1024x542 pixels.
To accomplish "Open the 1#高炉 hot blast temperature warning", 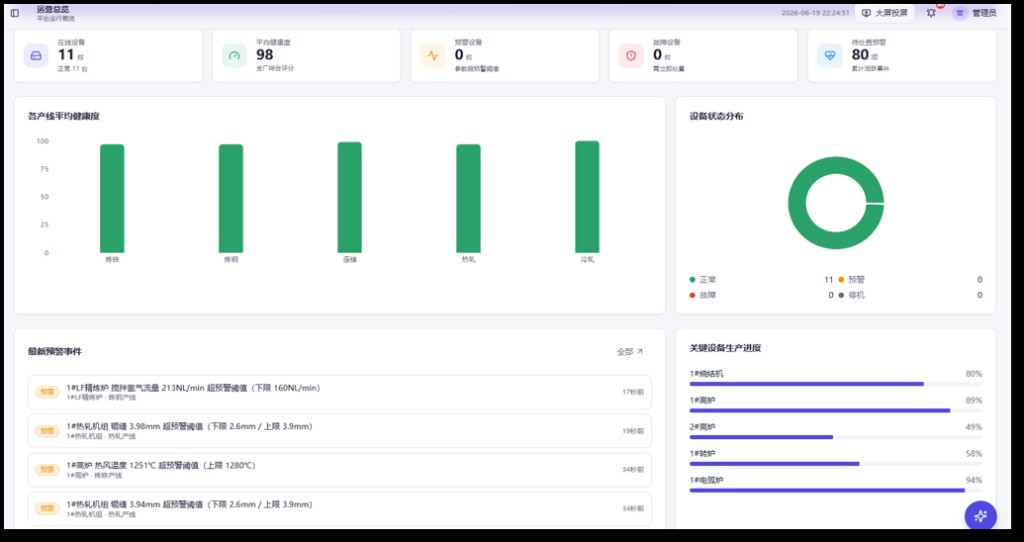I will [340, 470].
